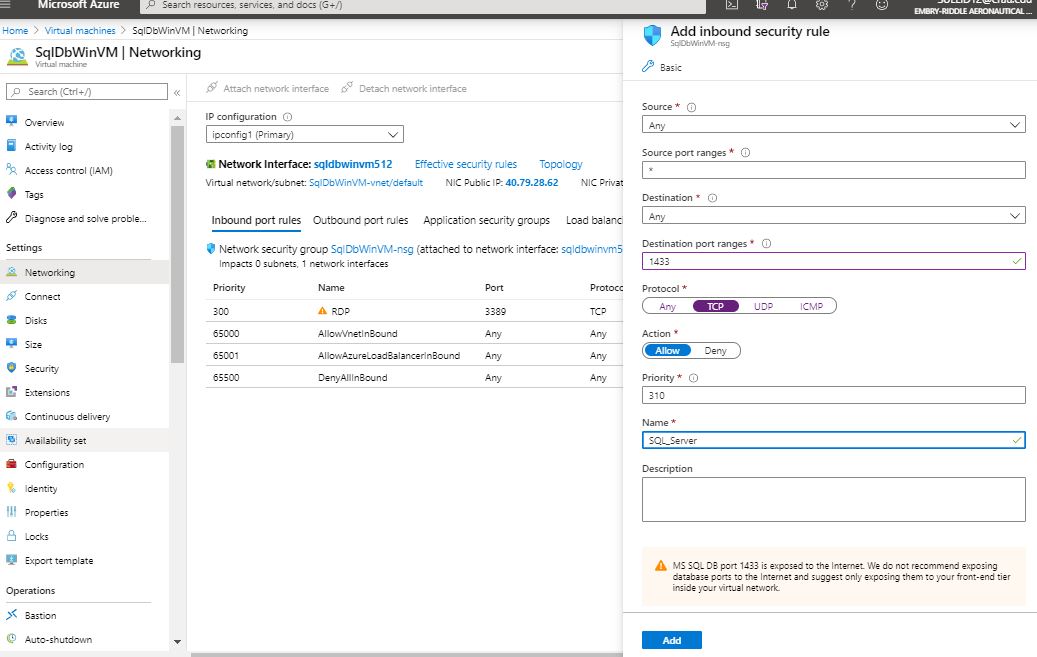Click Priority input field
The height and width of the screenshot is (657, 1037).
coord(833,395)
